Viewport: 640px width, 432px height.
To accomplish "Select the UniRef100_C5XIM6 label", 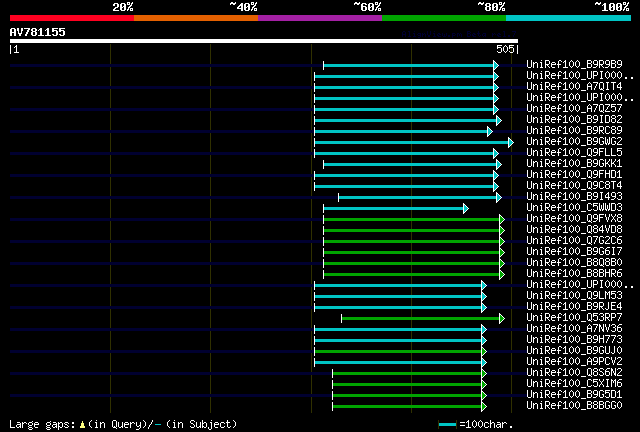I will point(574,384).
